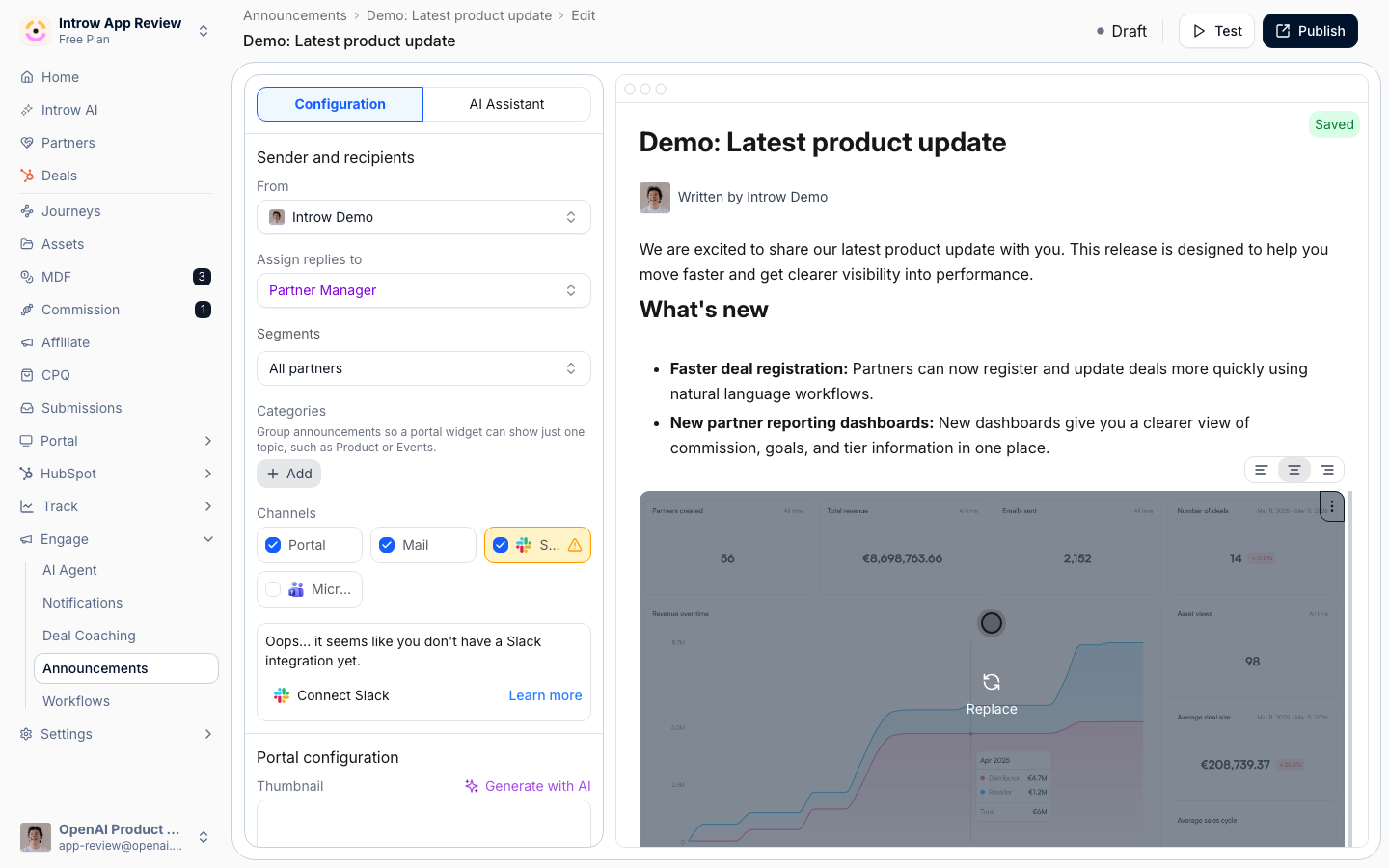1389x868 pixels.
Task: Open the Journeys sidebar icon
Action: click(x=27, y=211)
